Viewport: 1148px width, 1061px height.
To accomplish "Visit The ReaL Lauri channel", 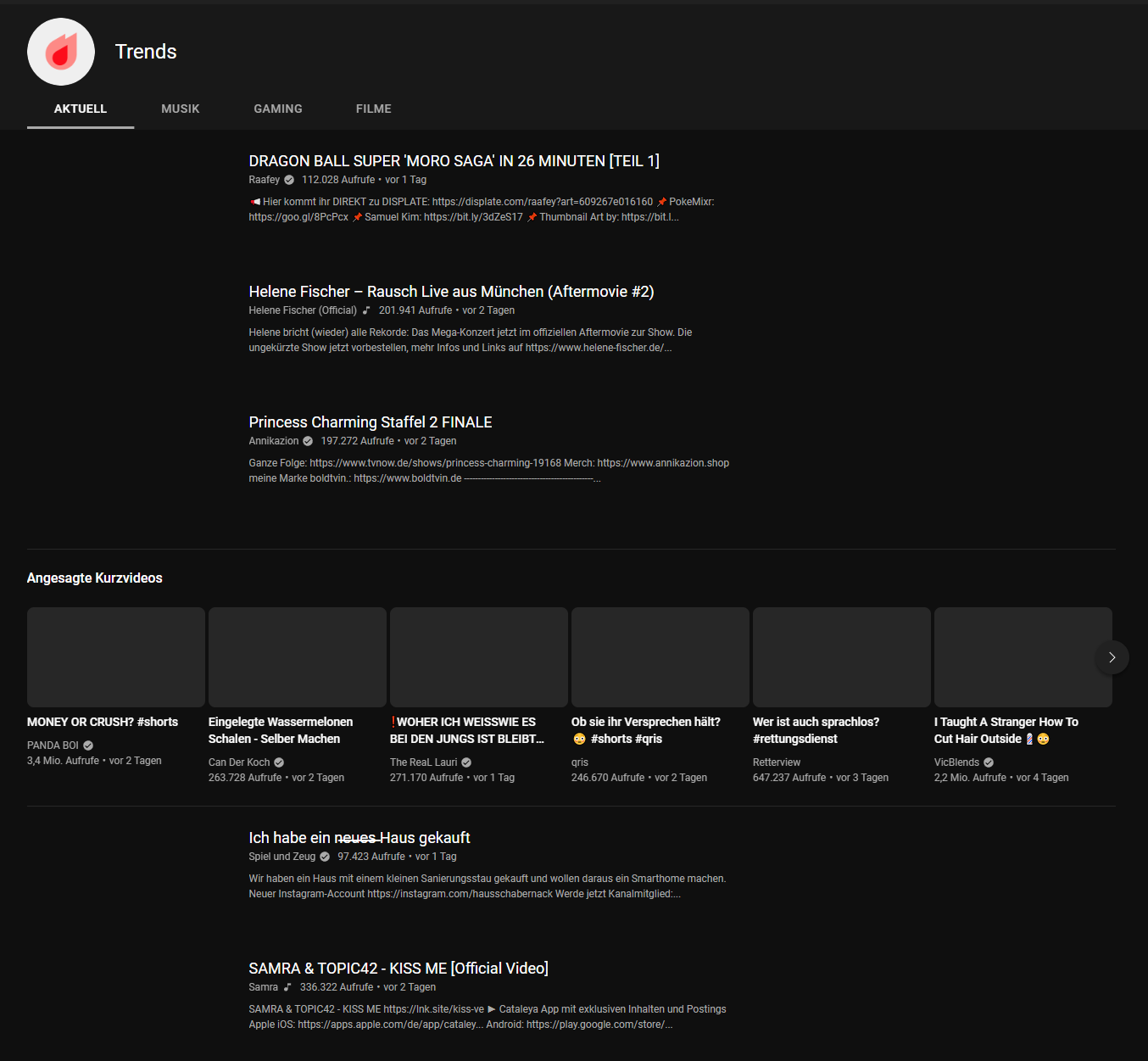I will click(424, 762).
